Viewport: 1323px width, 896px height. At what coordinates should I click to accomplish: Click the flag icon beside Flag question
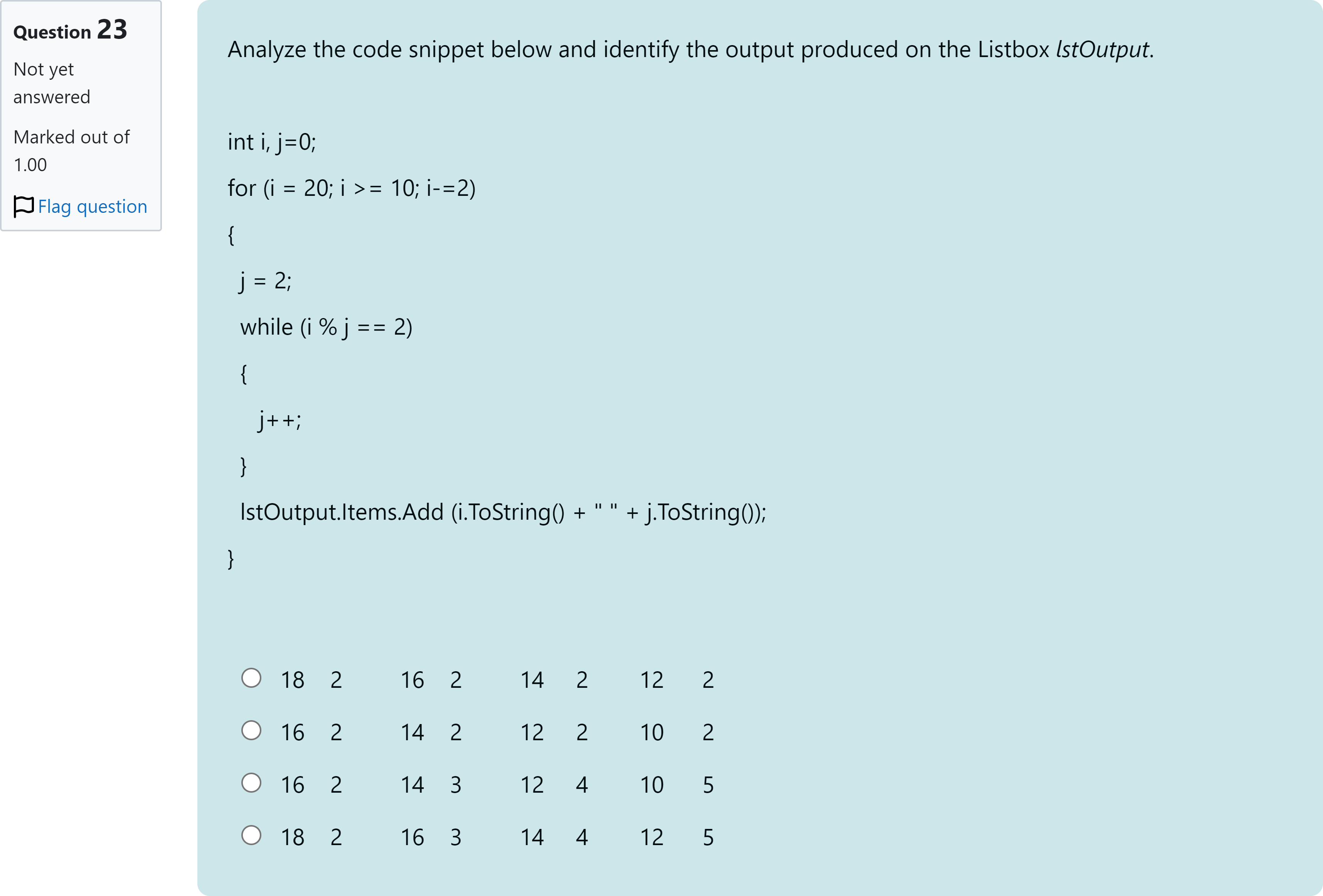coord(24,206)
